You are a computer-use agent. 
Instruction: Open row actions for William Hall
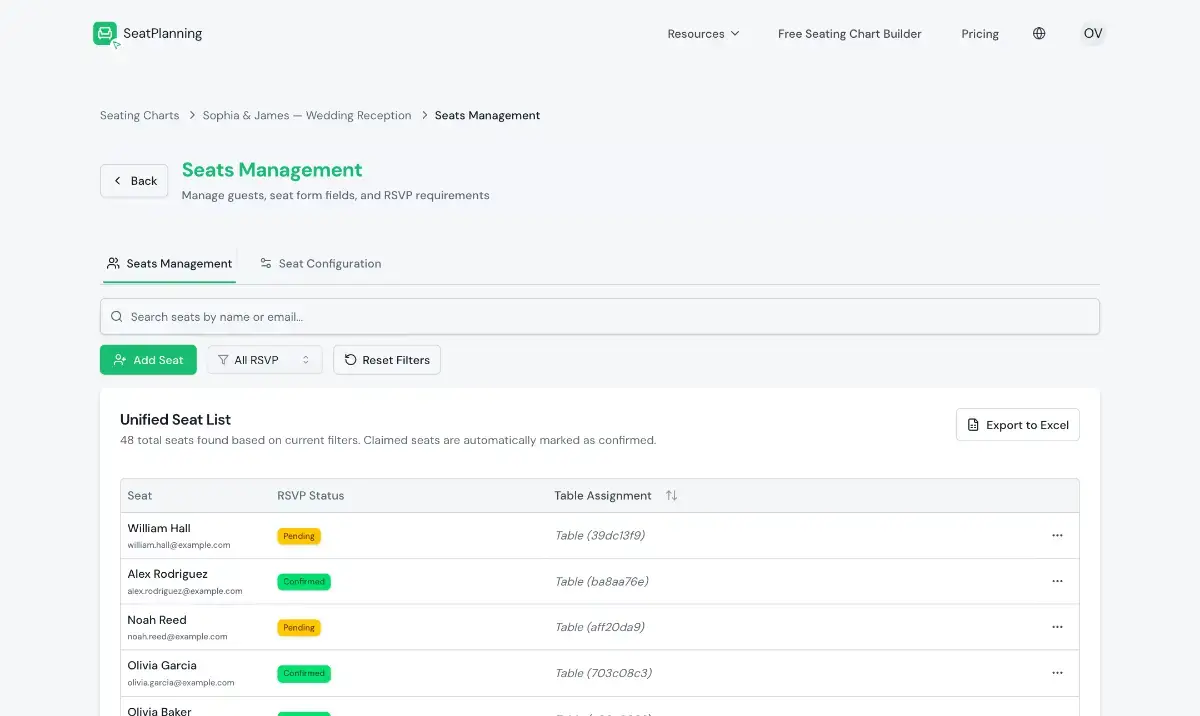click(x=1057, y=535)
